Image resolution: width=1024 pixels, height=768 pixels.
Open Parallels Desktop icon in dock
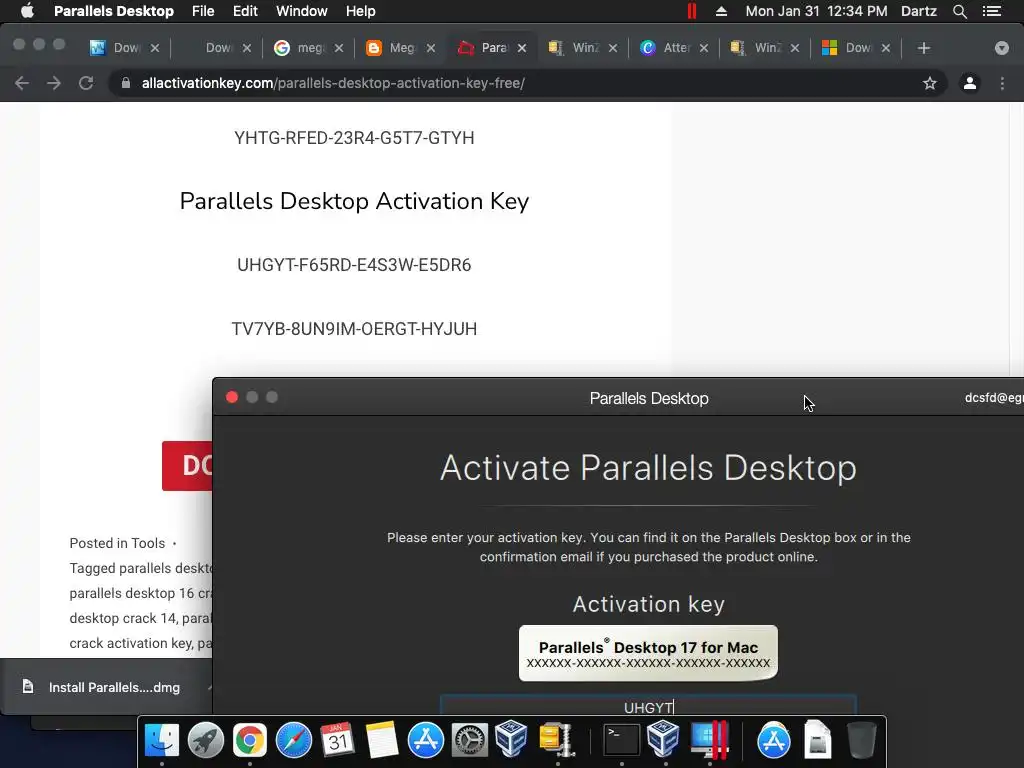tap(709, 740)
